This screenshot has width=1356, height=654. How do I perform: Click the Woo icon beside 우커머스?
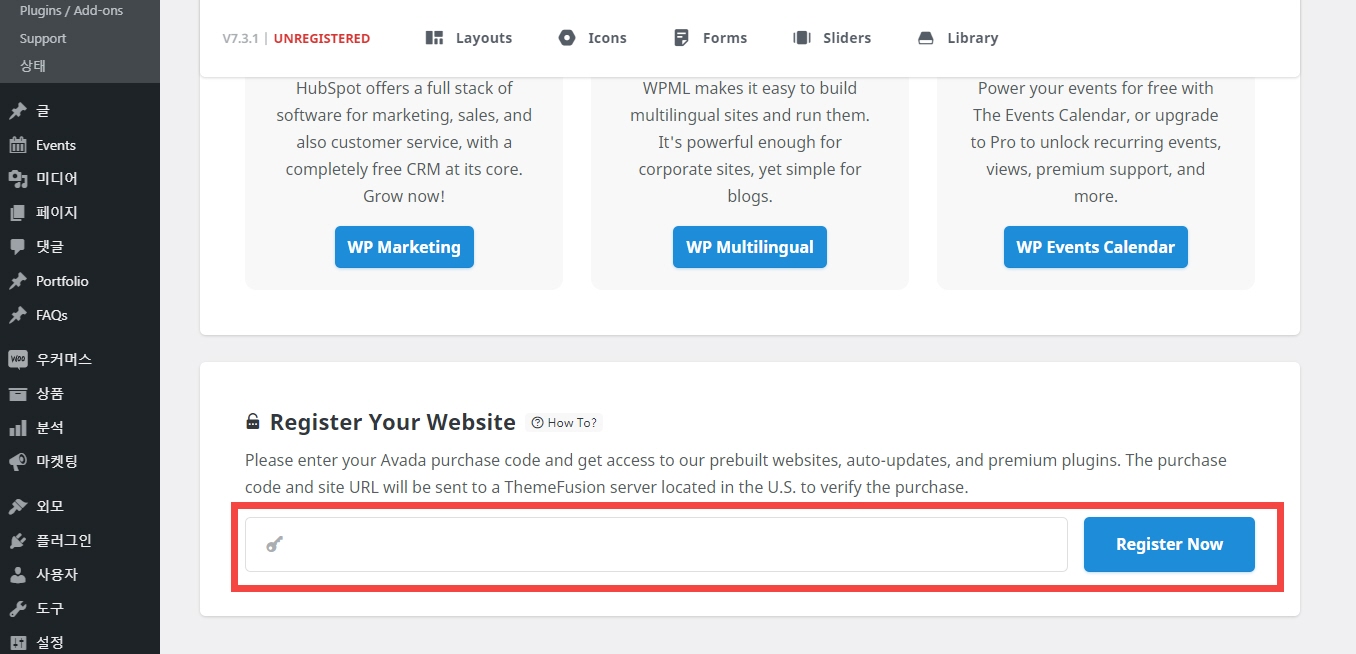click(18, 359)
